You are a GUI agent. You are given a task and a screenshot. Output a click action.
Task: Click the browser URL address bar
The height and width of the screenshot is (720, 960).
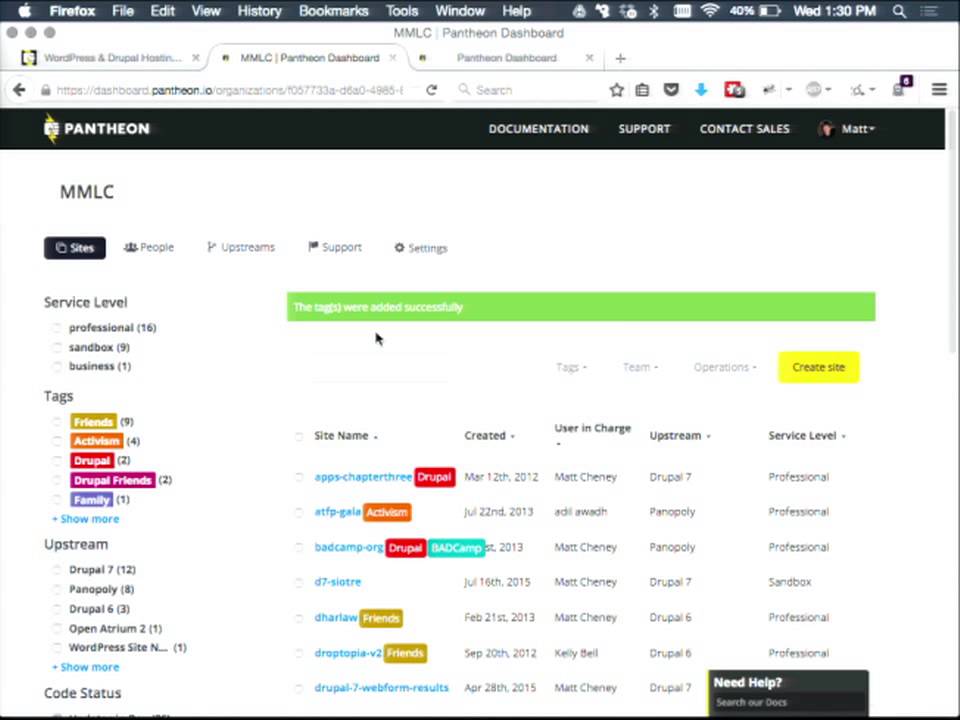[230, 90]
